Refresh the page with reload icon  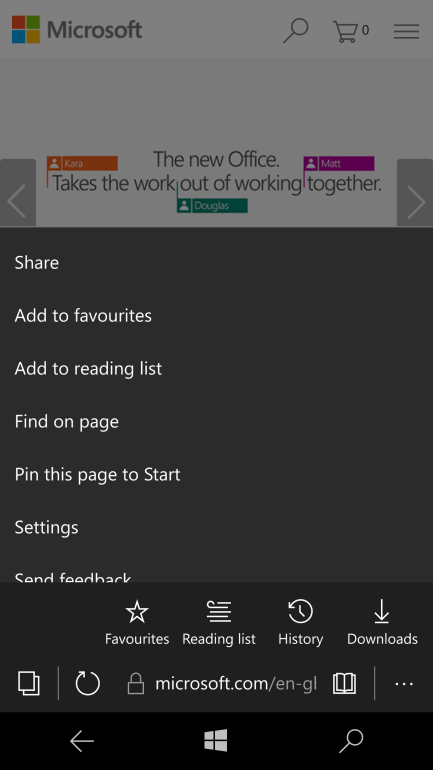tap(87, 683)
